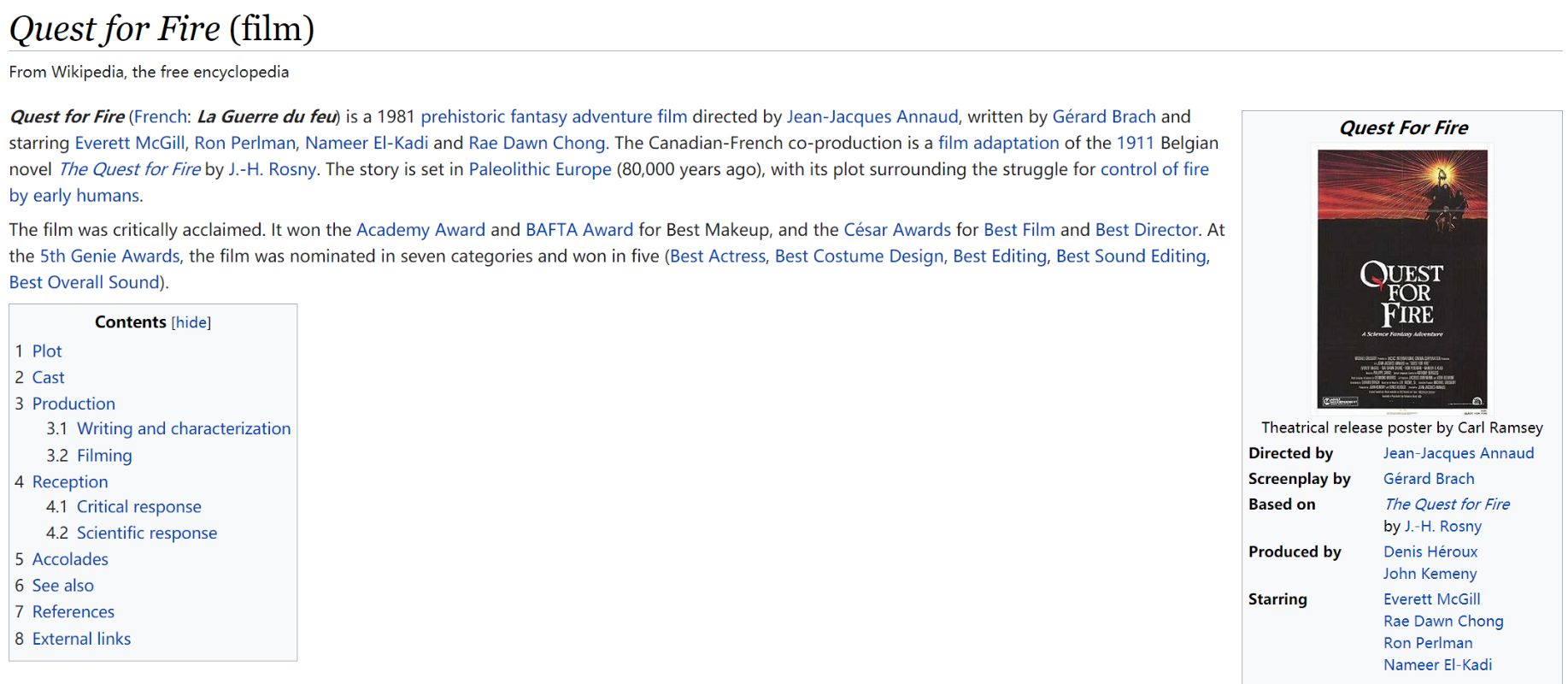Follow the 5th Genie Awards link
This screenshot has height=684, width=1568.
point(110,256)
